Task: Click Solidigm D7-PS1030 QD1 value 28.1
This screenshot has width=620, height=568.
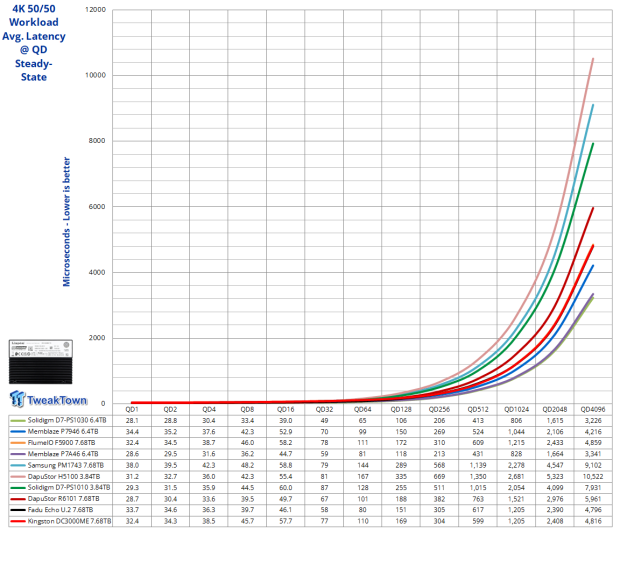Action: tap(132, 420)
